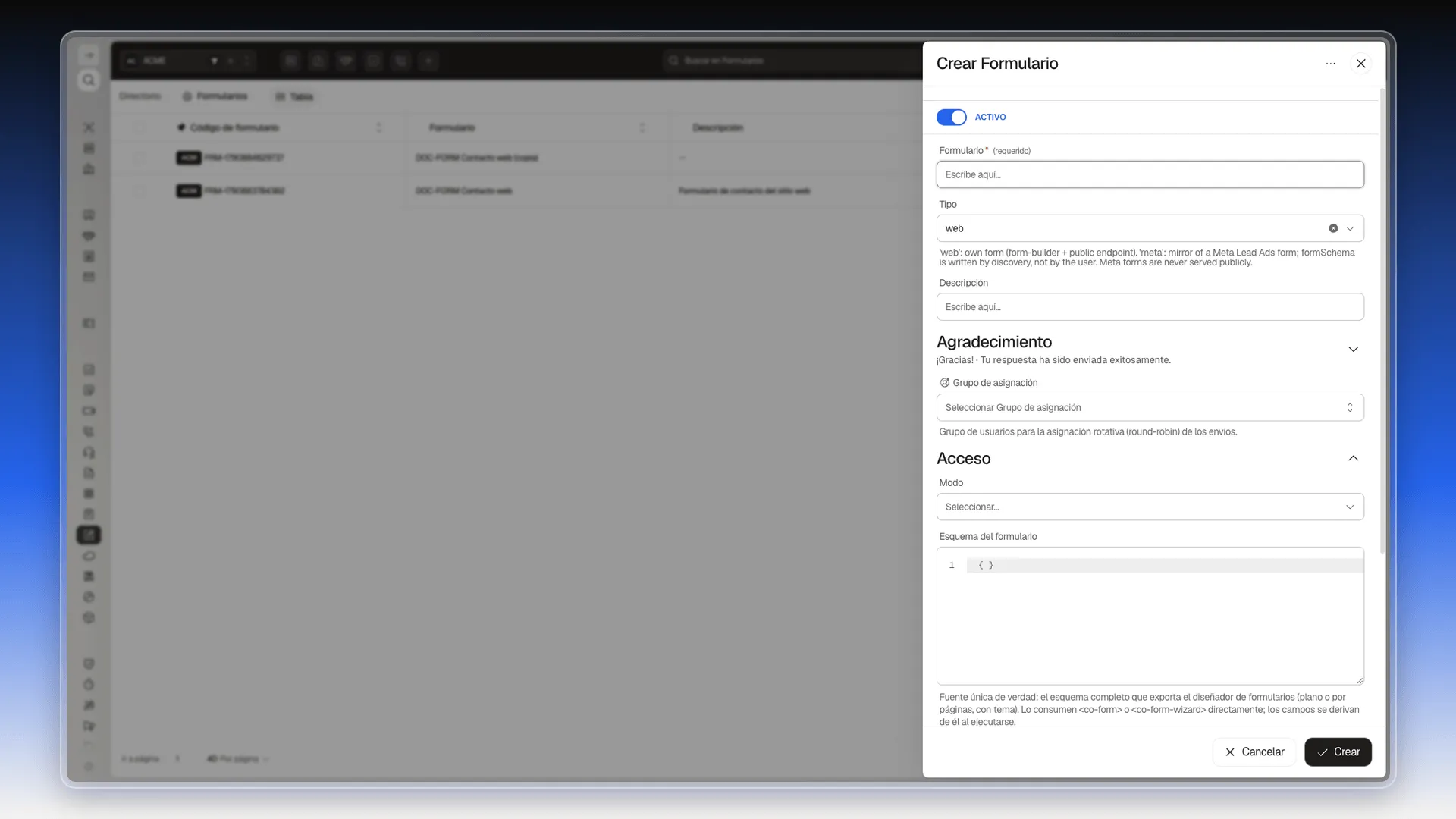Click the editor resize handle corner

tap(1359, 680)
